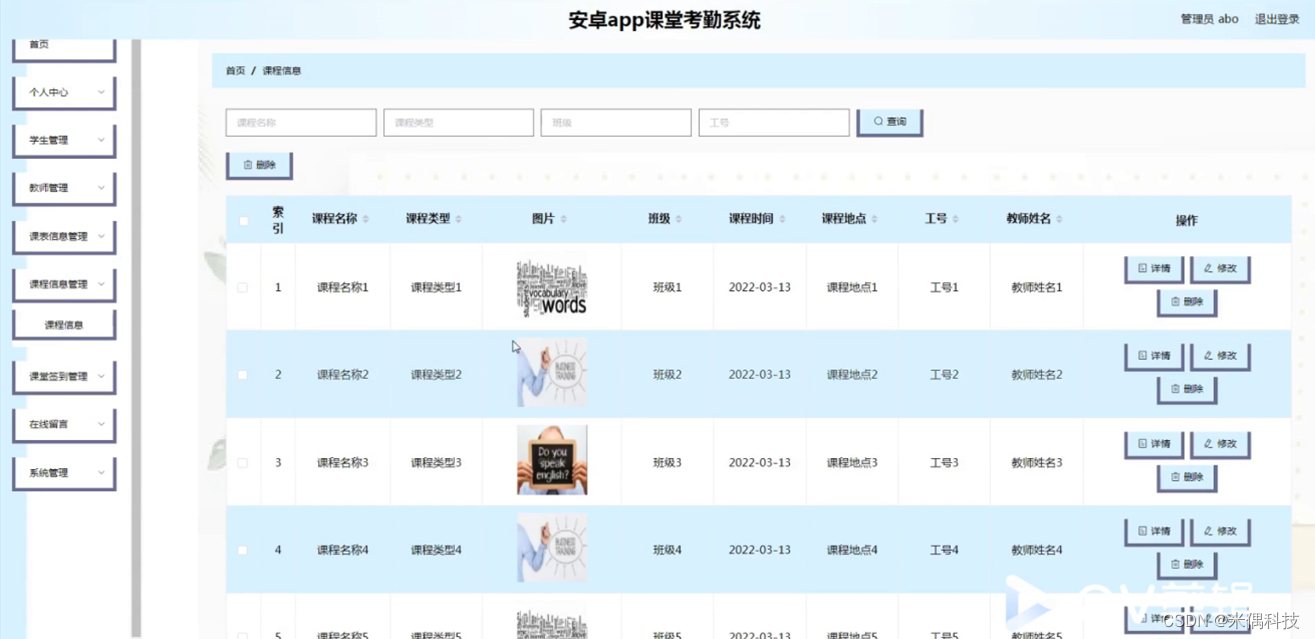Click the 索引 column header
1315x639 pixels.
[x=278, y=220]
